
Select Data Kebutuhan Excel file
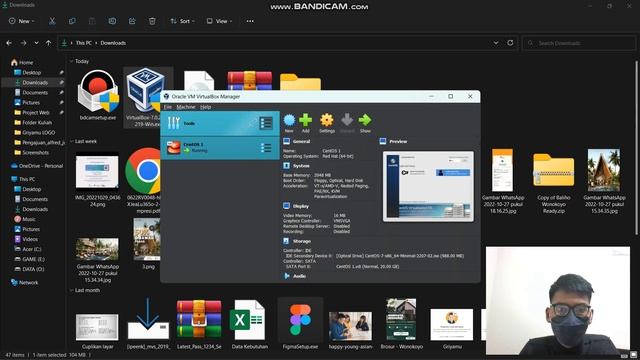click(x=249, y=324)
